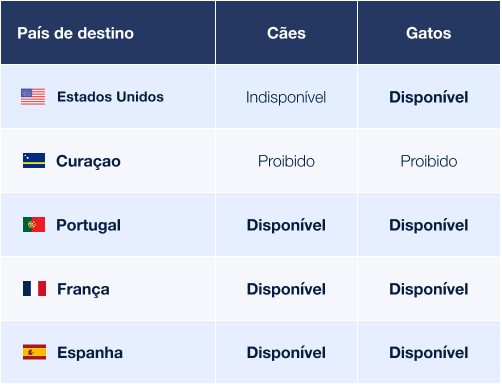Click the Espanha country name
Image resolution: width=502 pixels, height=384 pixels.
pyautogui.click(x=90, y=353)
